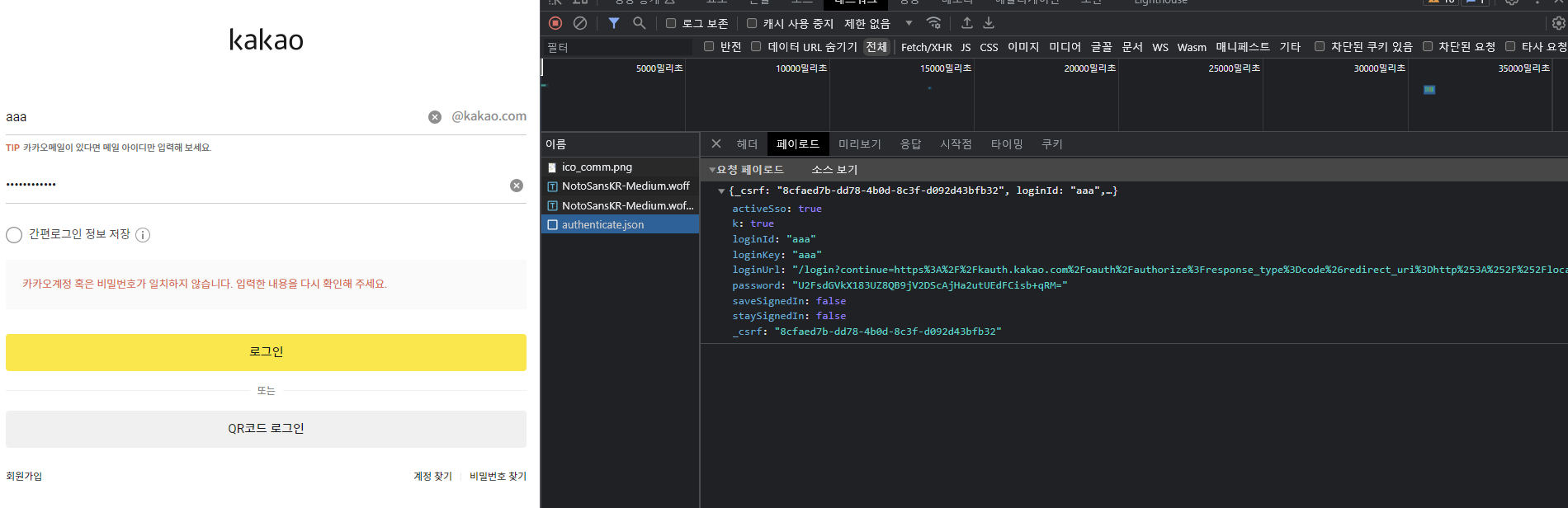The width and height of the screenshot is (1568, 508).
Task: Click the kakao logo
Action: tap(266, 40)
